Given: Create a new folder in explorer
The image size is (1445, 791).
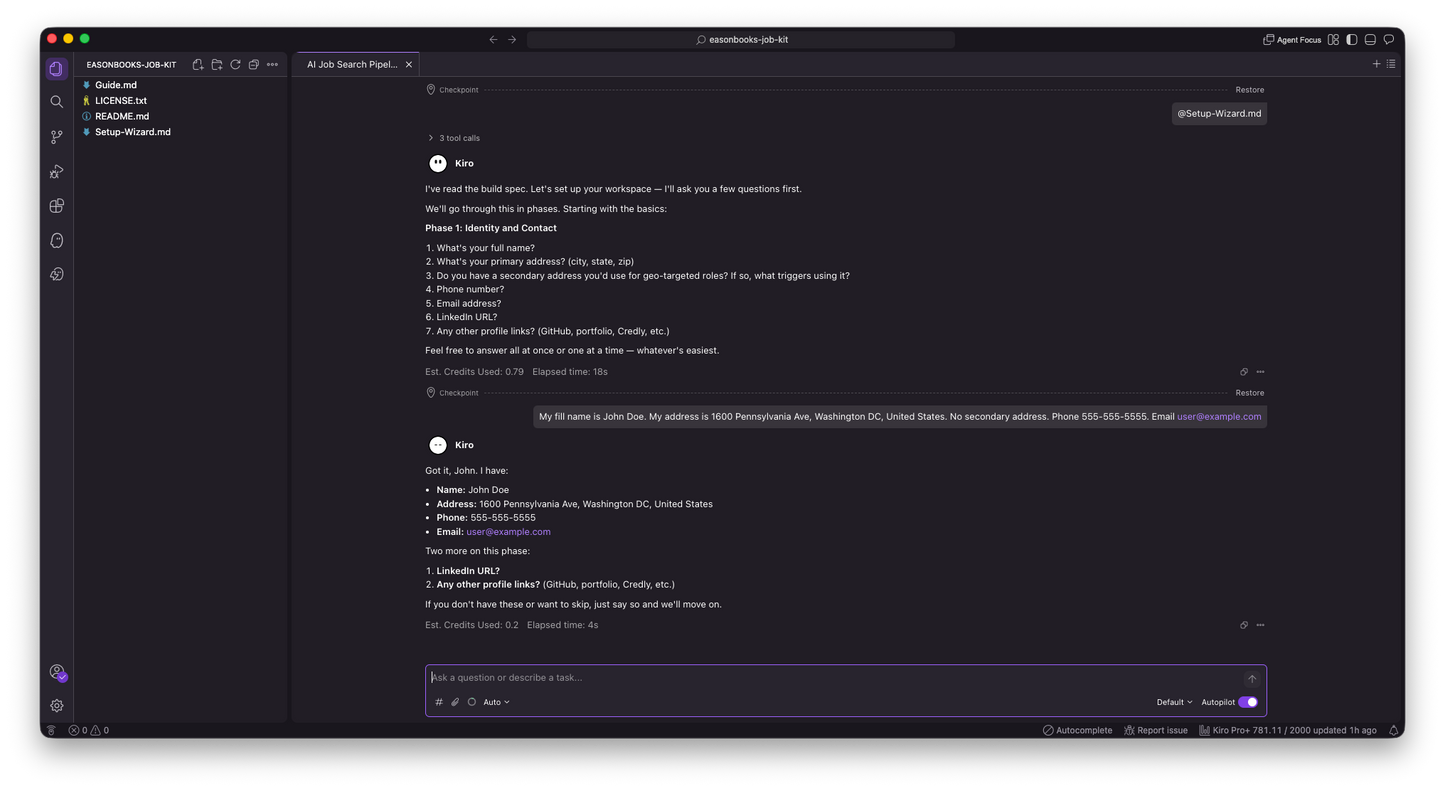Looking at the screenshot, I should 217,65.
